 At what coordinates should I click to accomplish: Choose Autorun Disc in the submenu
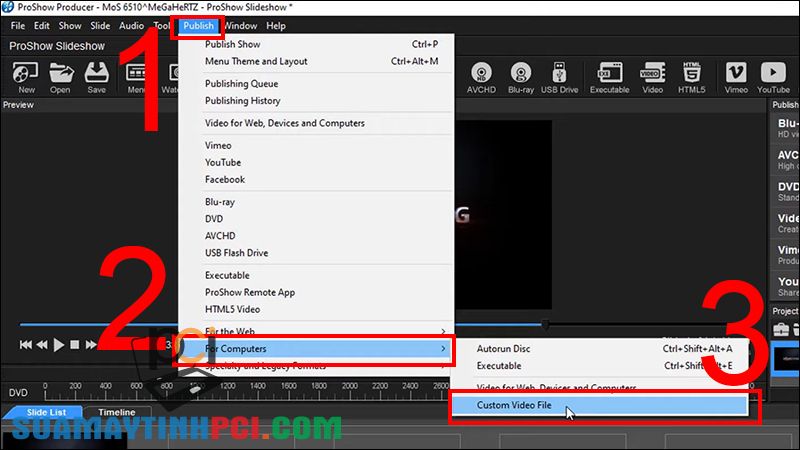click(600, 348)
